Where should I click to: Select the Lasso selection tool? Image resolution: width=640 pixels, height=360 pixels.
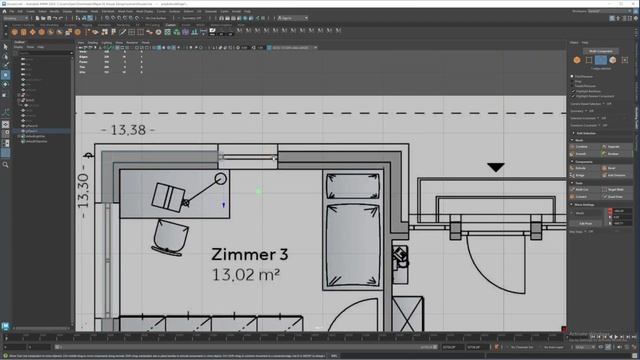coord(5,56)
